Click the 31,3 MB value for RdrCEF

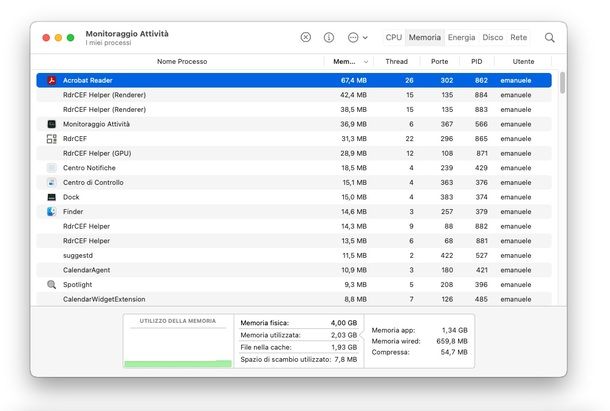[x=354, y=139]
